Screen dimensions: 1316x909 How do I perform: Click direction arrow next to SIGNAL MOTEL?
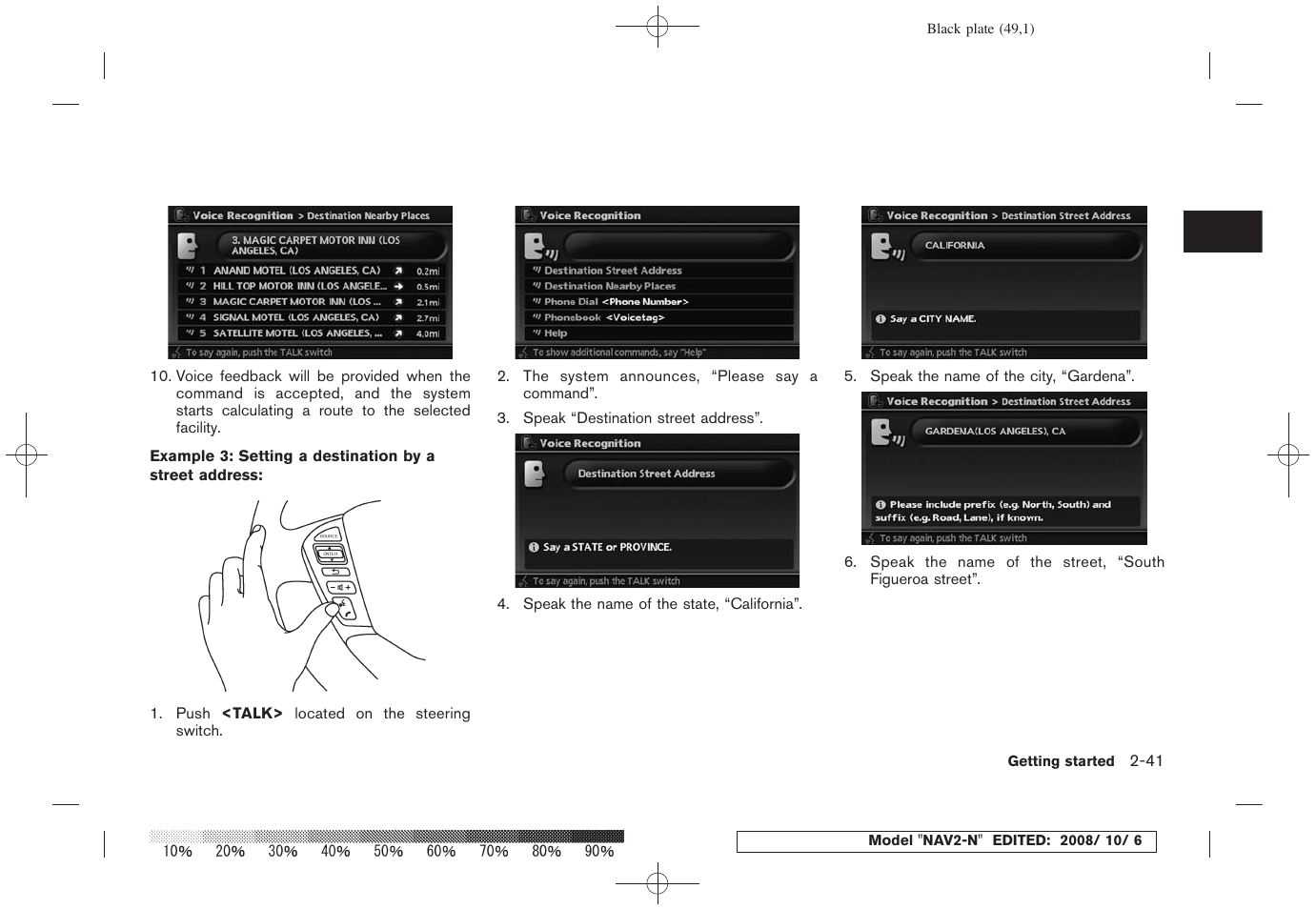[x=398, y=317]
